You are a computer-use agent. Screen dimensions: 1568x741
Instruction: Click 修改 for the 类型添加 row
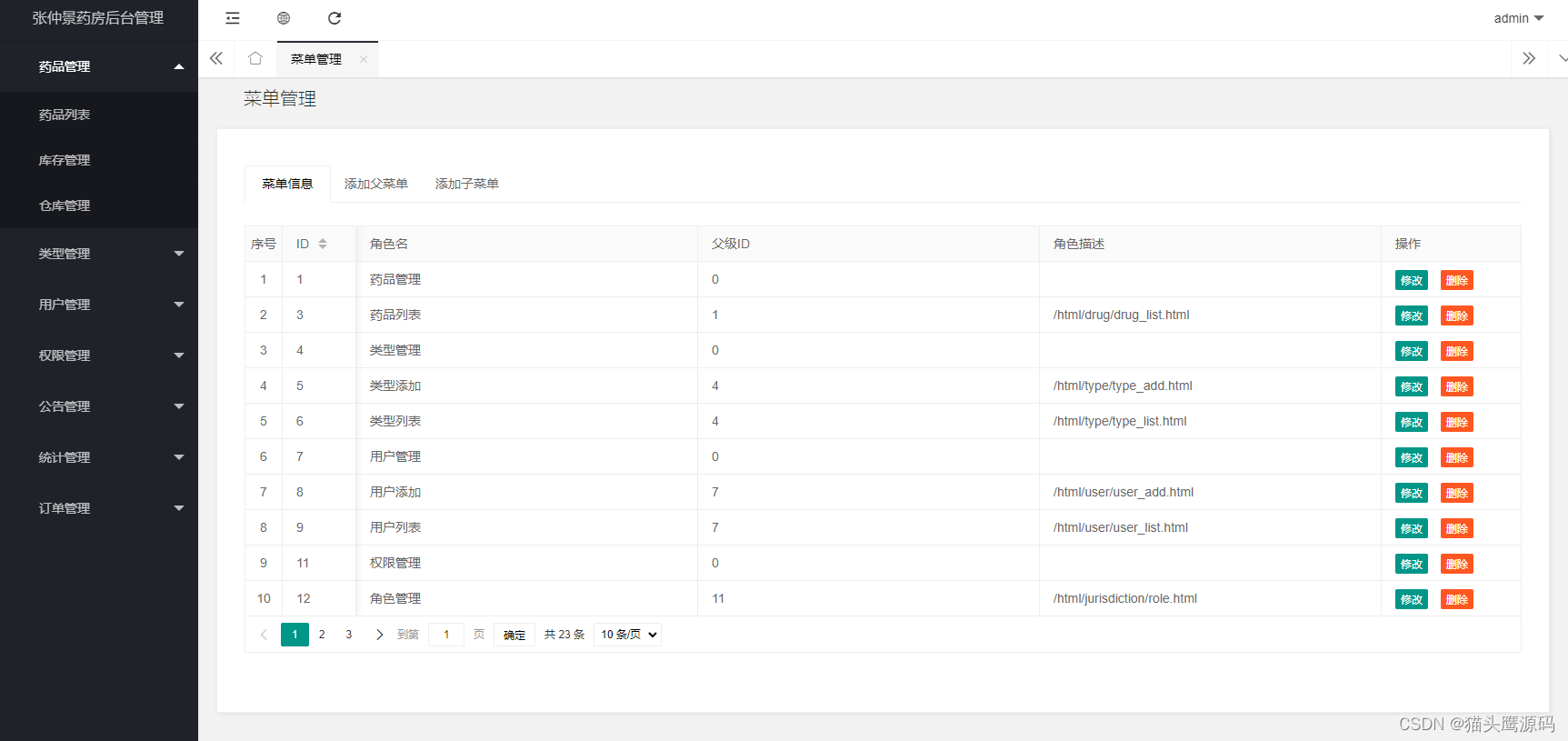coord(1412,386)
